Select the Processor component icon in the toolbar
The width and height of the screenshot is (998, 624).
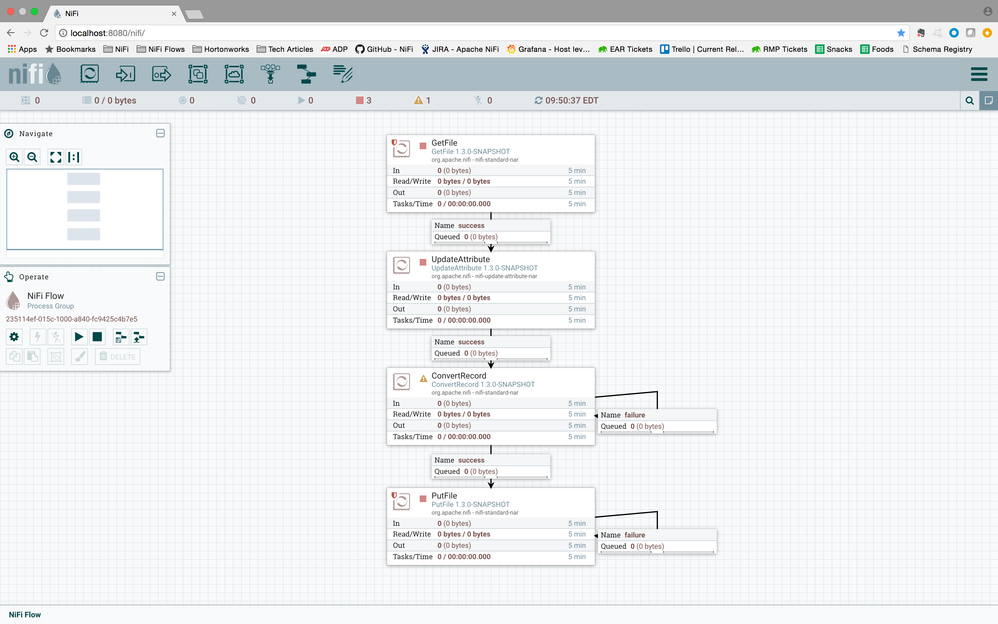[90, 74]
